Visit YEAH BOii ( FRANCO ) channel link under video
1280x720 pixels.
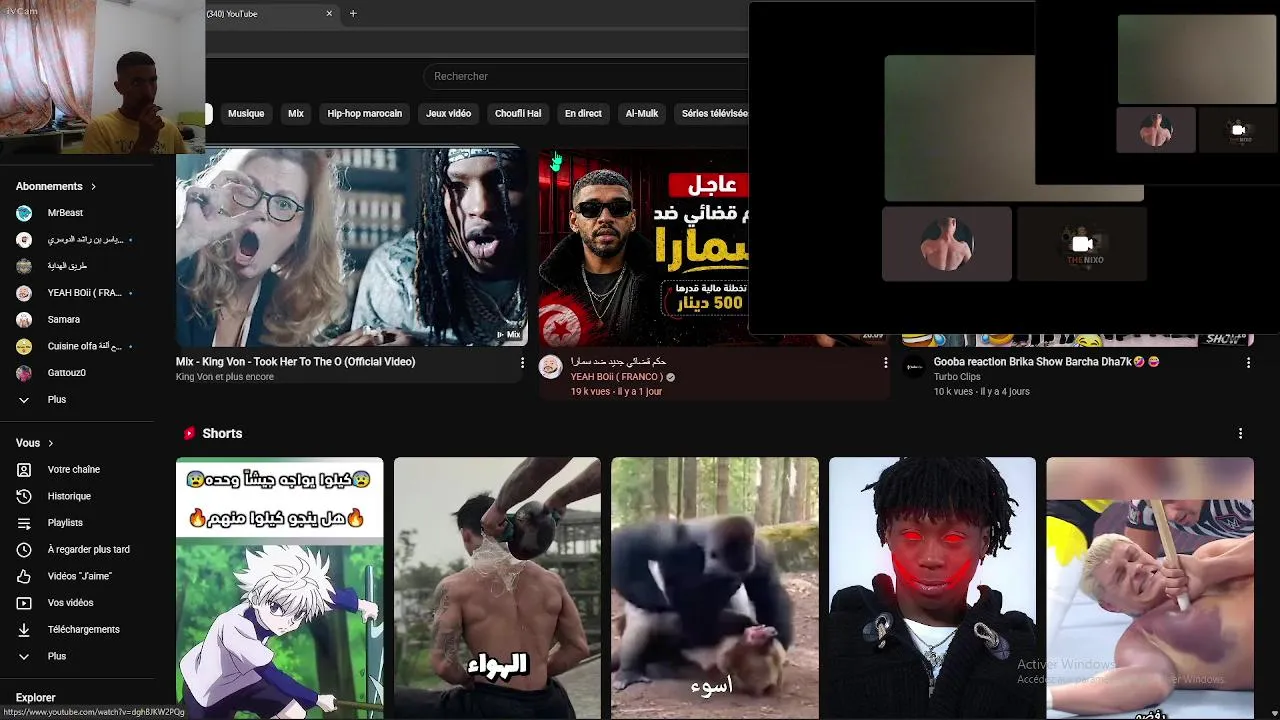click(x=617, y=377)
